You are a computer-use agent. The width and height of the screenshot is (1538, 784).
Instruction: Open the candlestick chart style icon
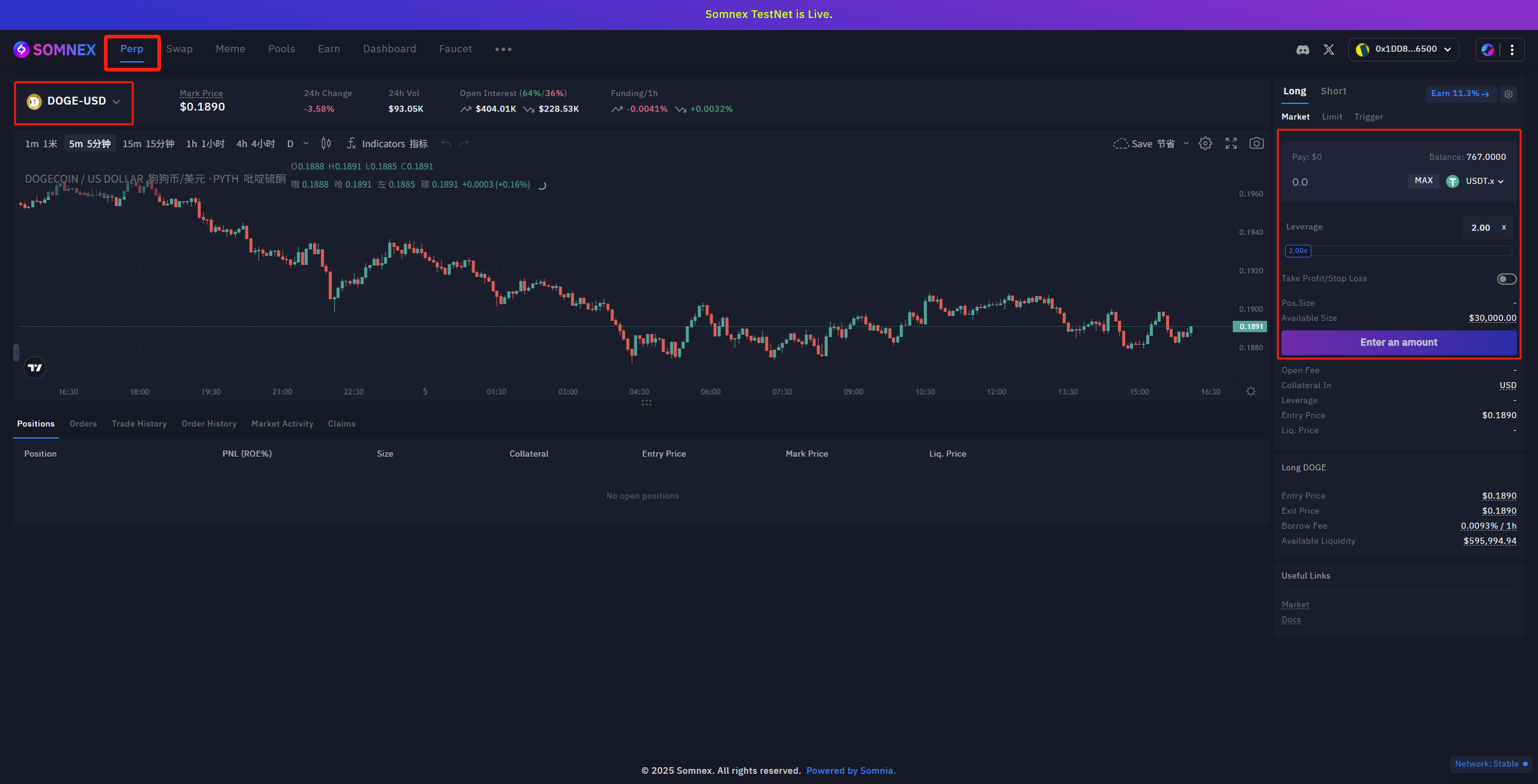coord(326,144)
